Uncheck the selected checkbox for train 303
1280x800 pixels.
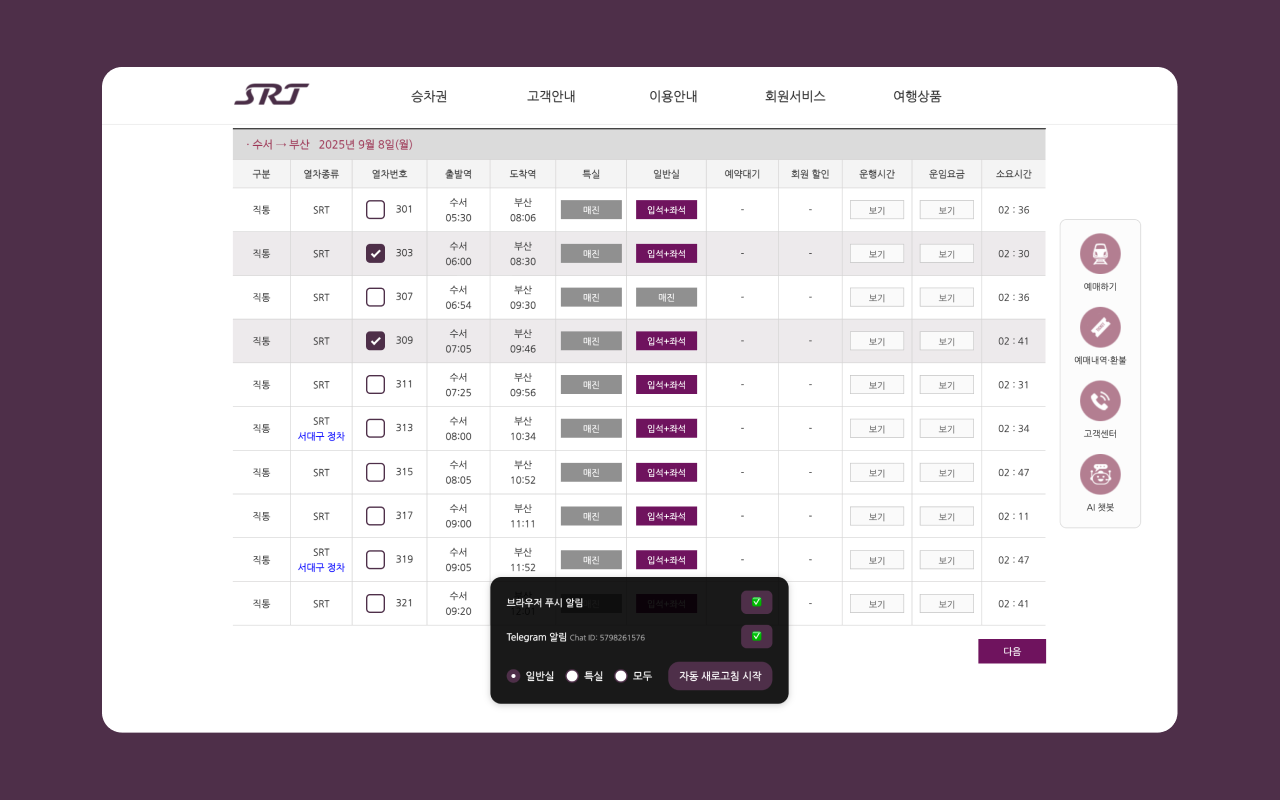click(x=375, y=253)
